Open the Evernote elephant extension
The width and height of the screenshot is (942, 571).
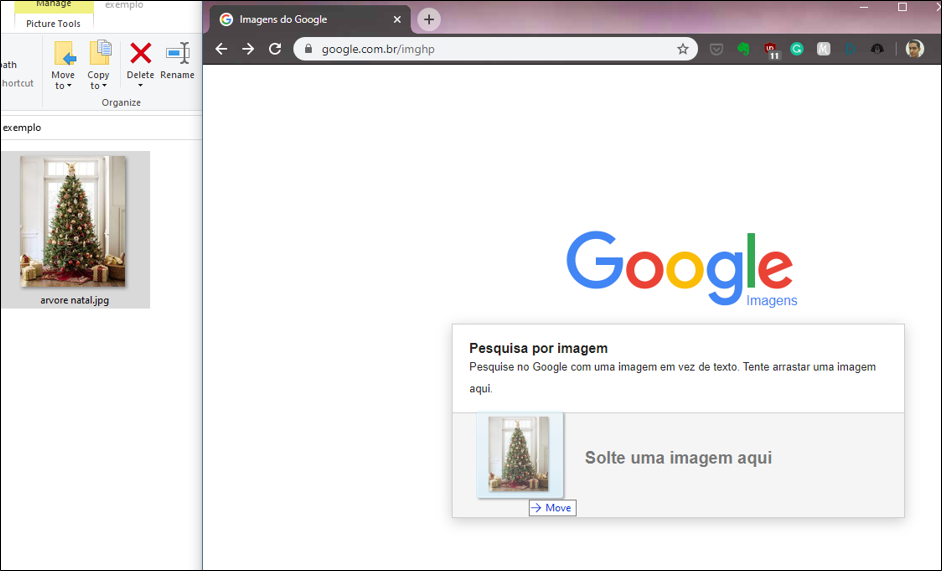pos(744,49)
